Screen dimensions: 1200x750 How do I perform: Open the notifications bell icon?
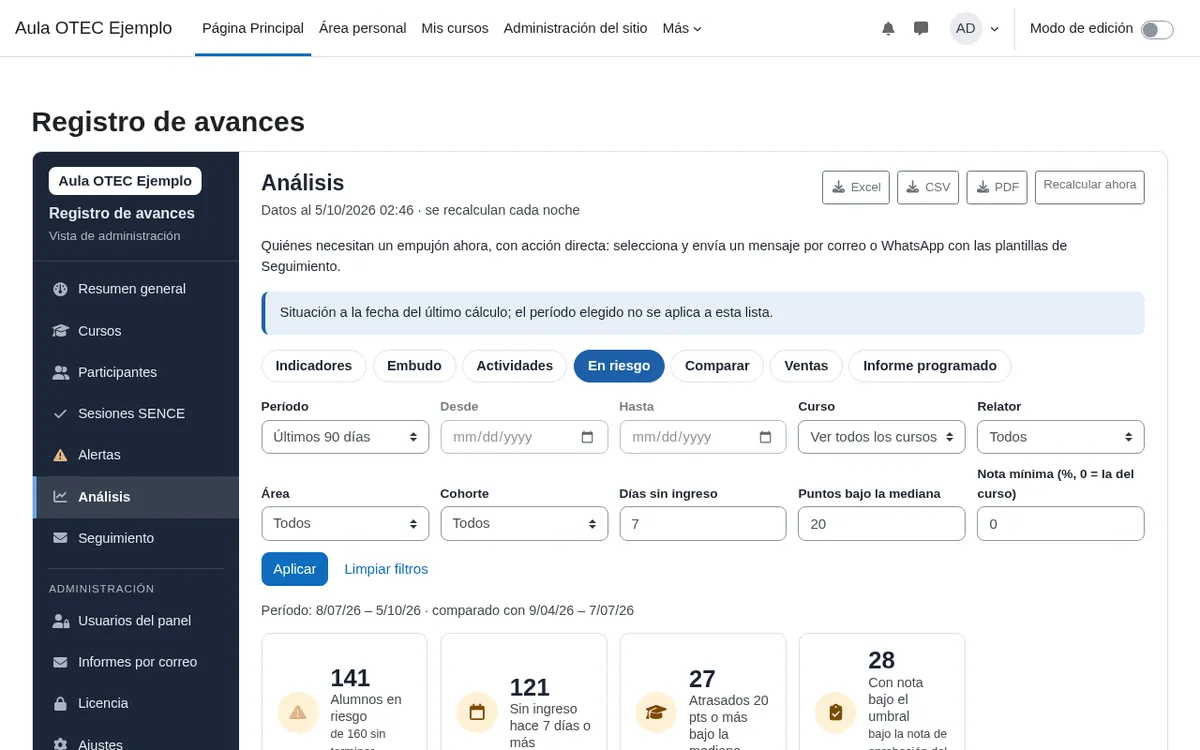tap(888, 29)
